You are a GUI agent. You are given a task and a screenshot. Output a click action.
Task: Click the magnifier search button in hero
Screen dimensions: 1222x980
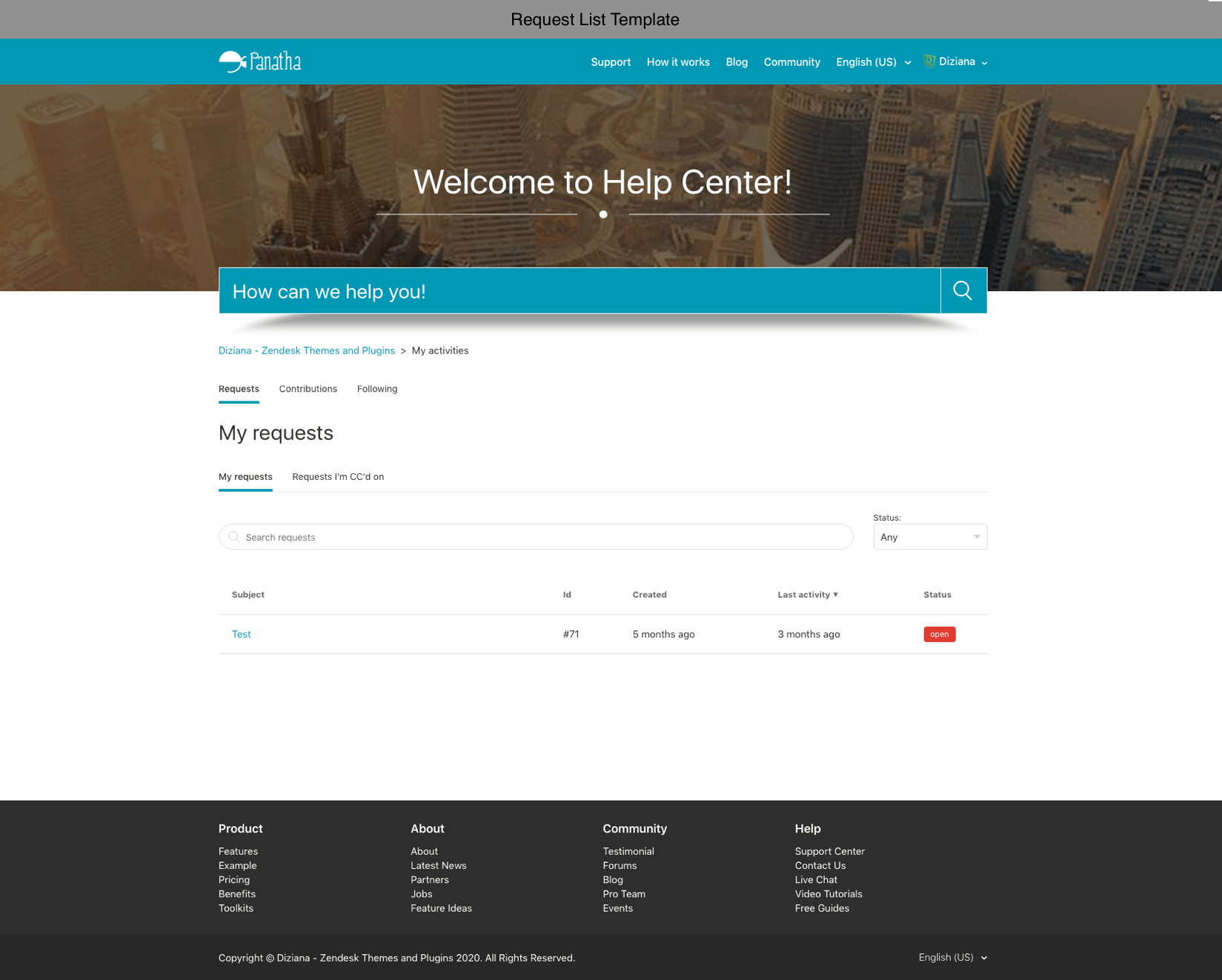963,290
